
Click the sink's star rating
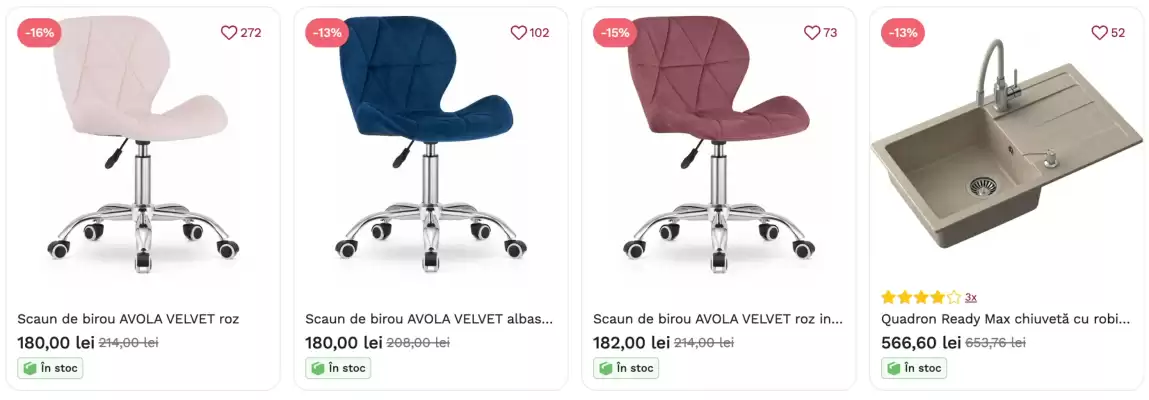(920, 297)
